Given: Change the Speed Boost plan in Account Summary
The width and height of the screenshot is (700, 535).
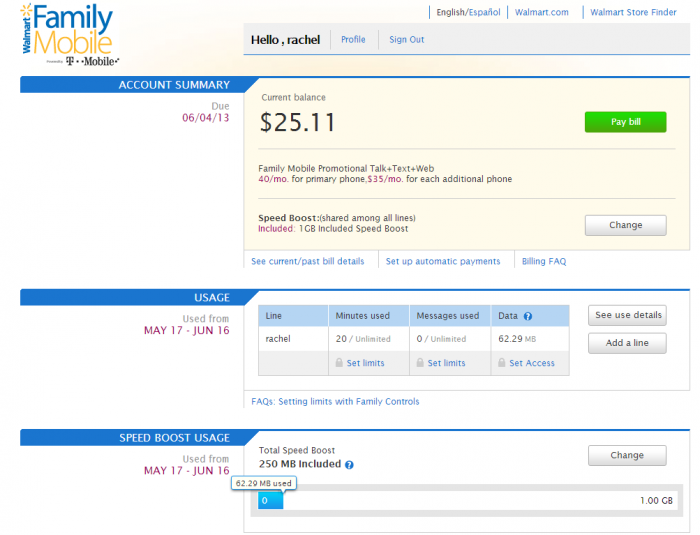Looking at the screenshot, I should [625, 225].
